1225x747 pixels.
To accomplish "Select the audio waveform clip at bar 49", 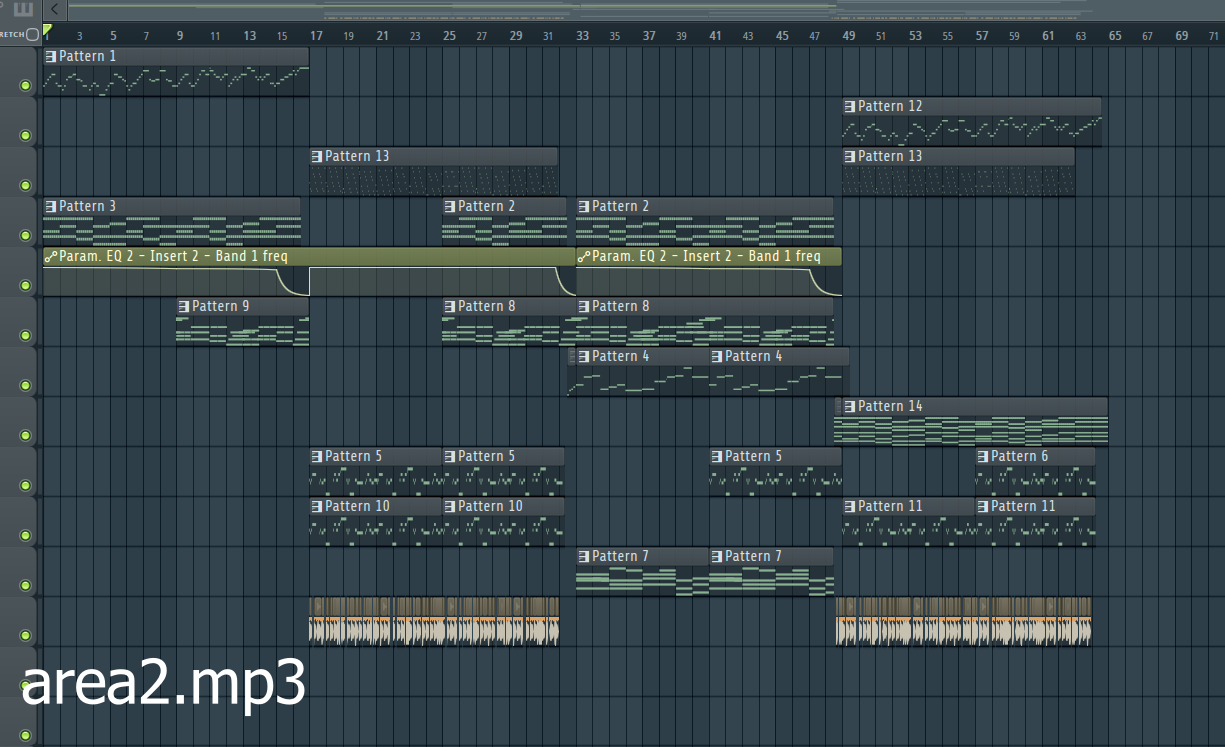I will click(x=964, y=621).
